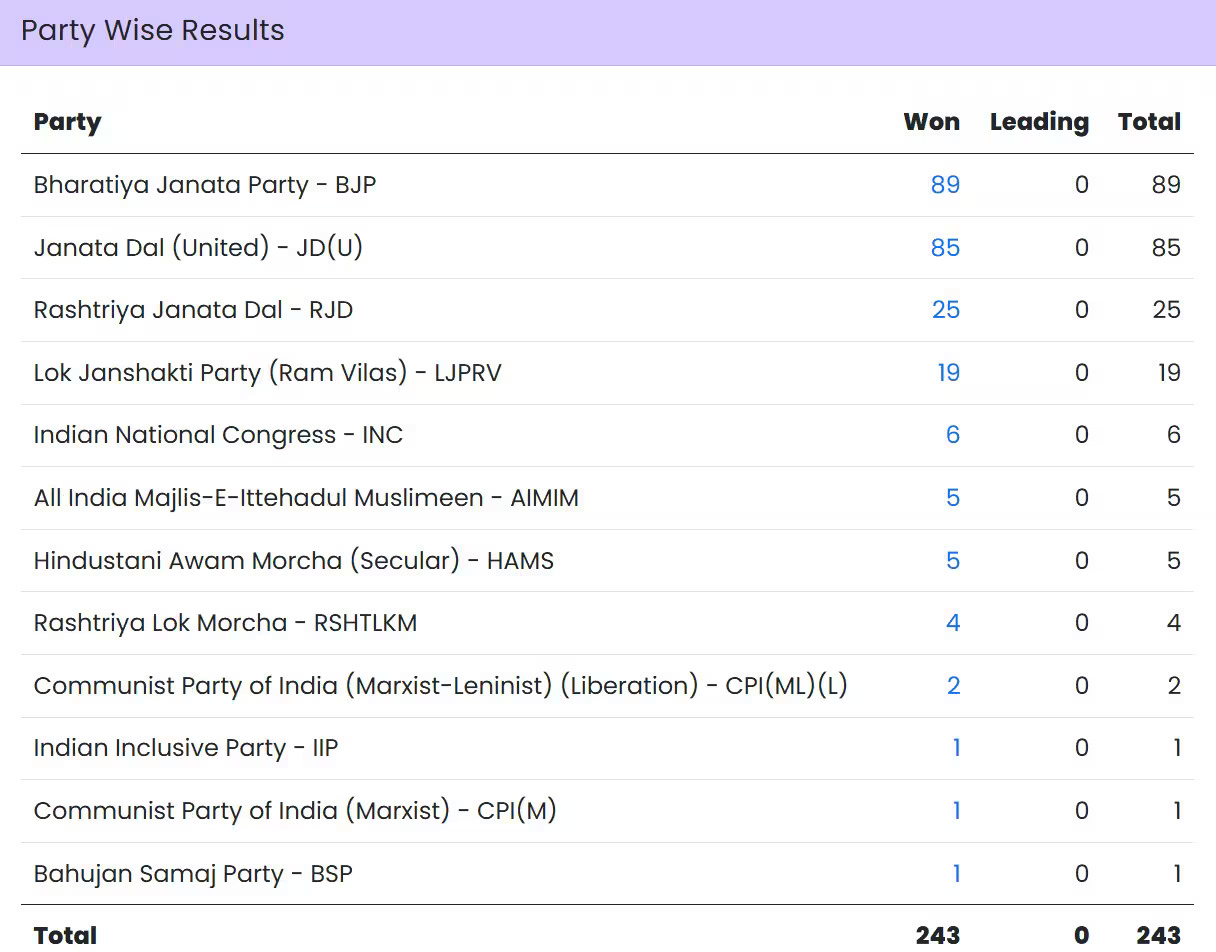Click HAMS's 5 won count
This screenshot has height=952, width=1216.
pos(952,560)
